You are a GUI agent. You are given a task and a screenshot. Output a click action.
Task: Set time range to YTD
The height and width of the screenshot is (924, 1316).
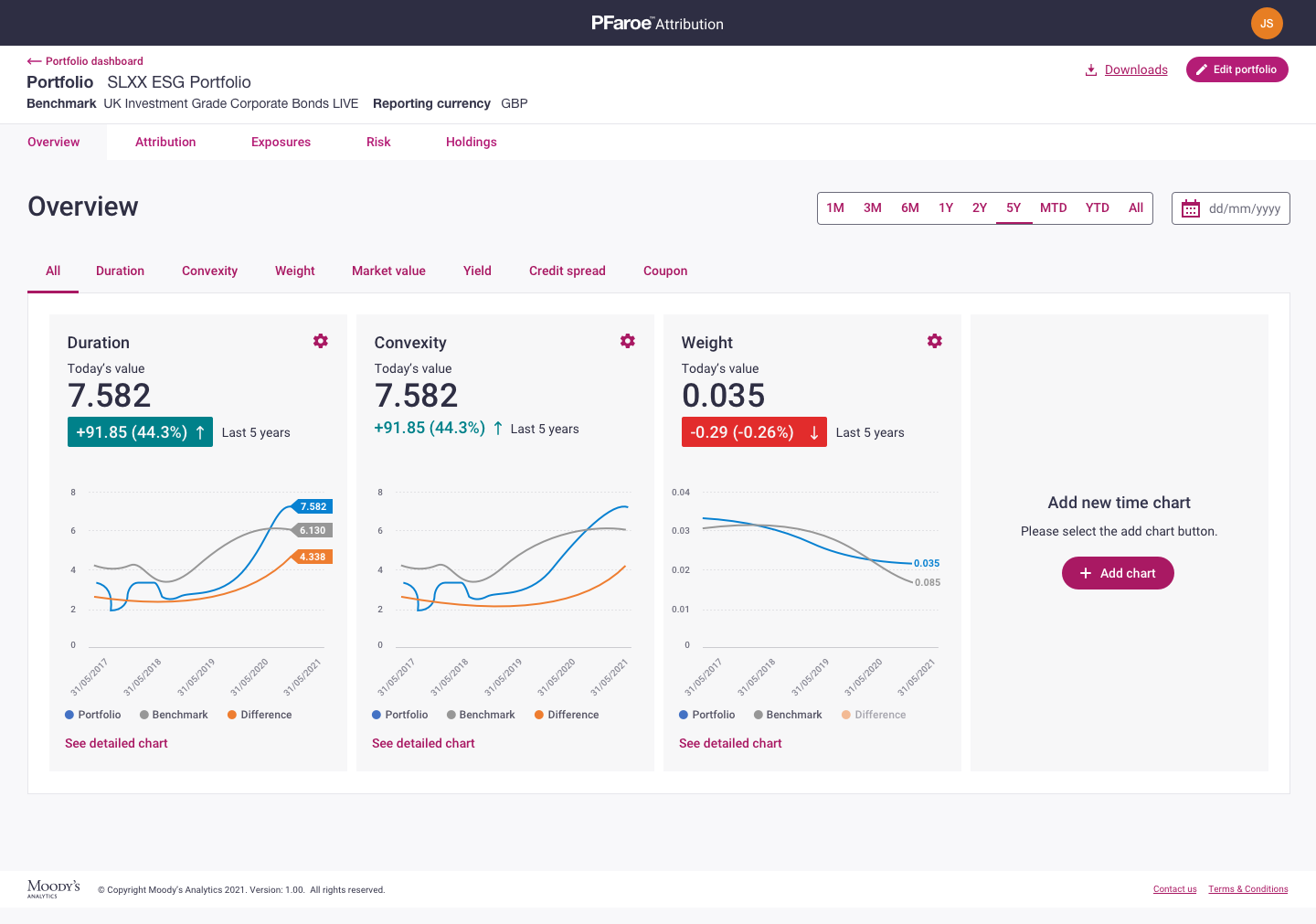click(x=1098, y=208)
